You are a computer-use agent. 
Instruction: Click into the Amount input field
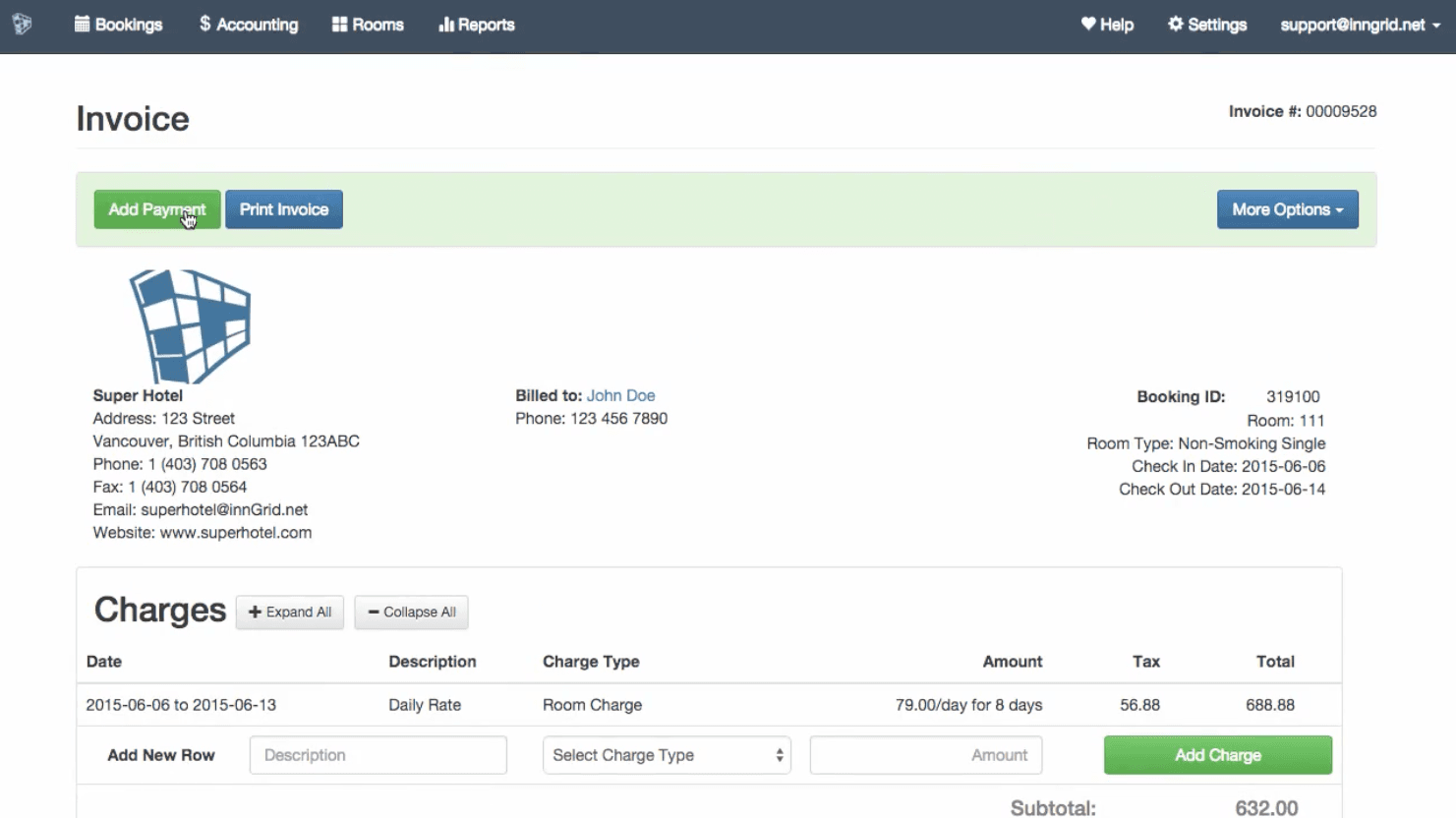click(925, 755)
